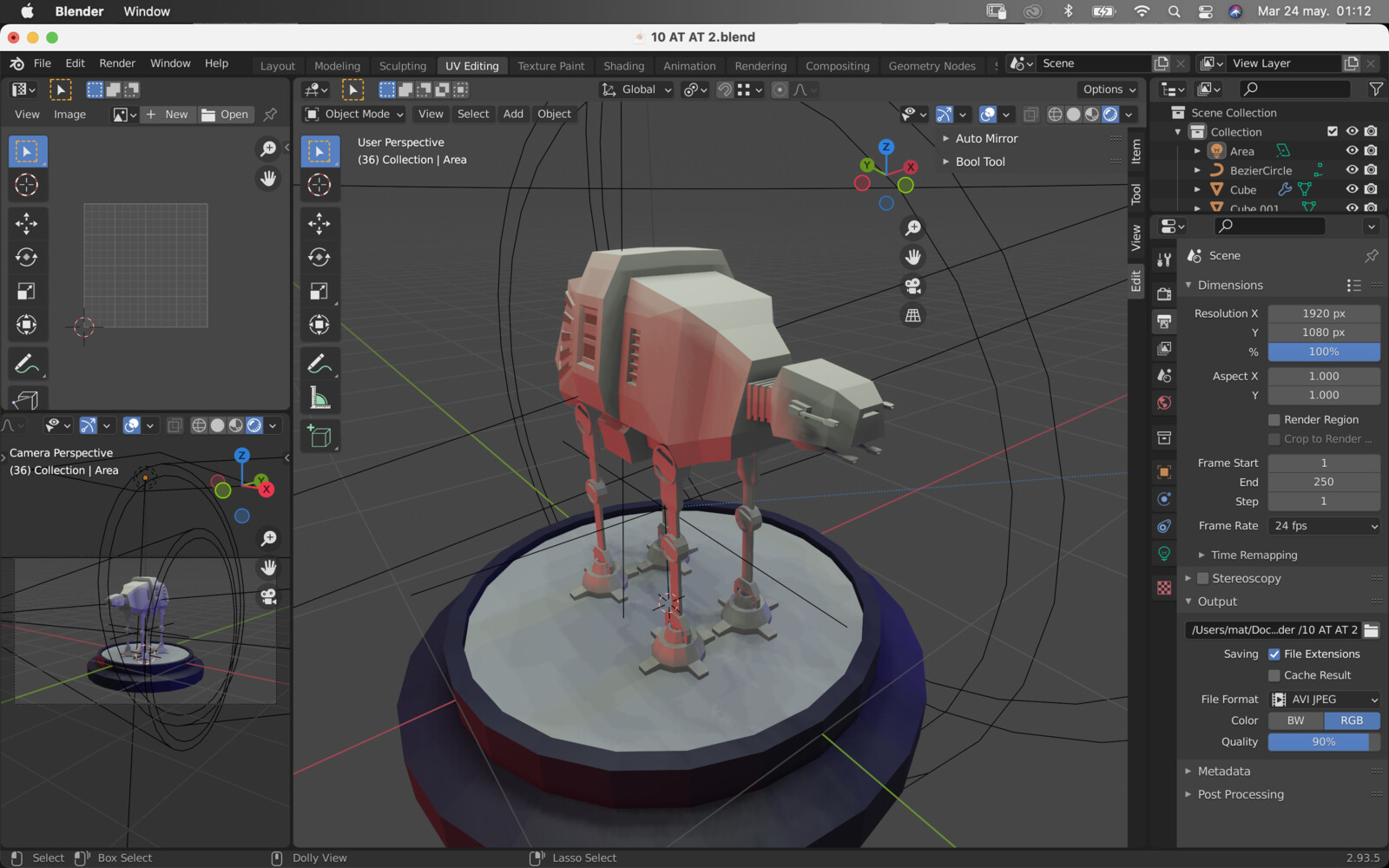Viewport: 1389px width, 868px height.
Task: Hide the BezierCircle object in viewport
Action: [x=1352, y=170]
